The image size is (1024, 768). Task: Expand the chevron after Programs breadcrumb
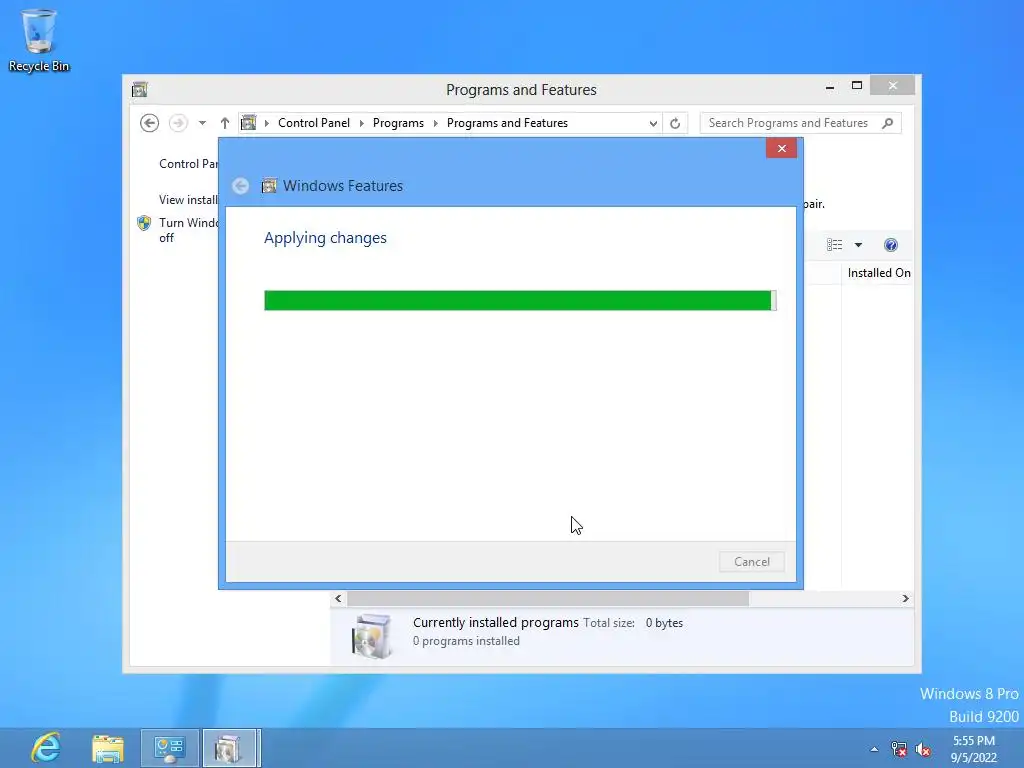436,123
